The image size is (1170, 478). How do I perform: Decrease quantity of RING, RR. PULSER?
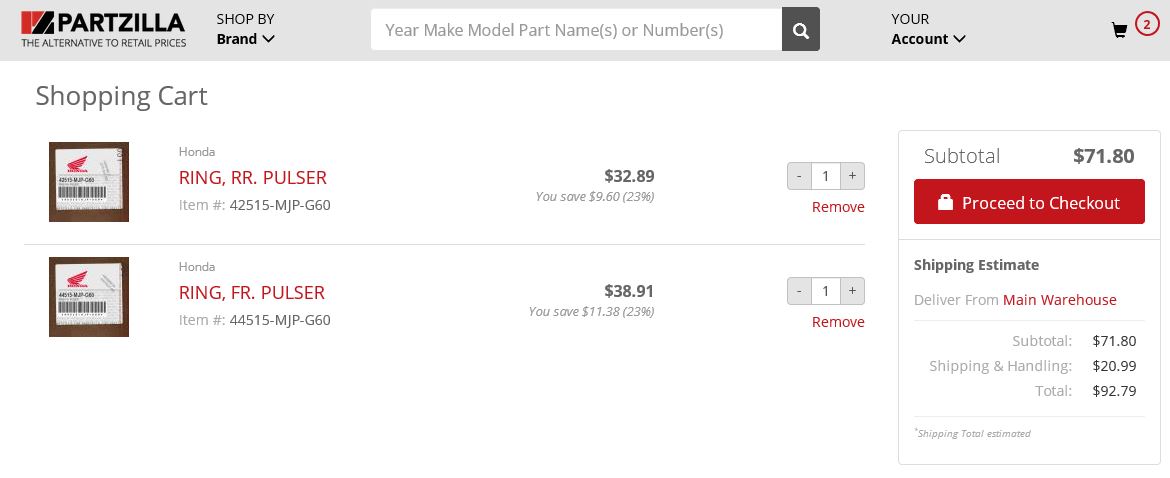799,176
